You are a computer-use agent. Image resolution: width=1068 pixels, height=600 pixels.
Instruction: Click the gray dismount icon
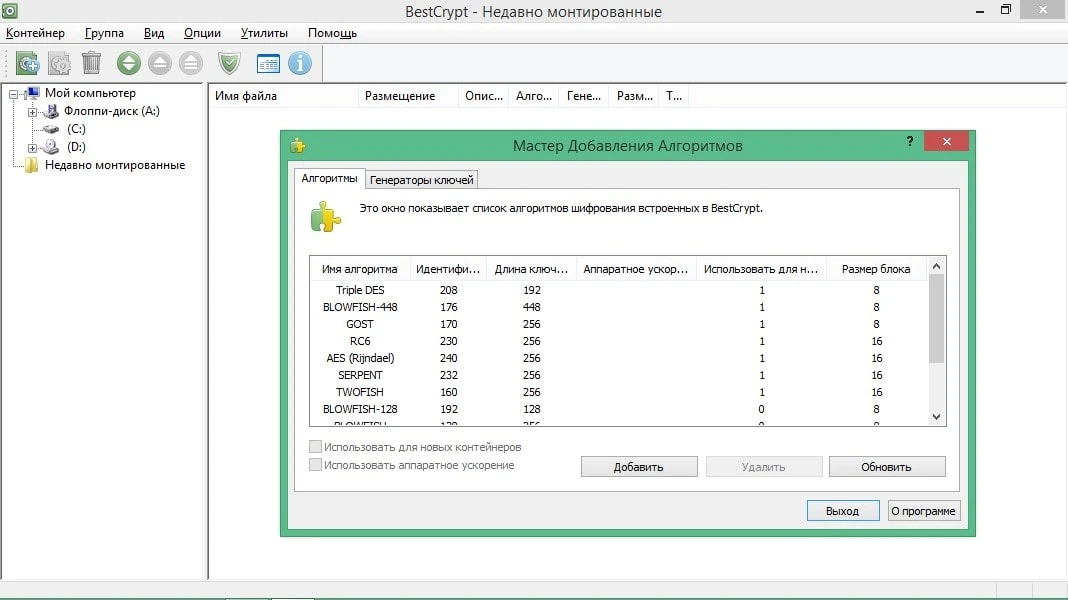click(x=160, y=63)
